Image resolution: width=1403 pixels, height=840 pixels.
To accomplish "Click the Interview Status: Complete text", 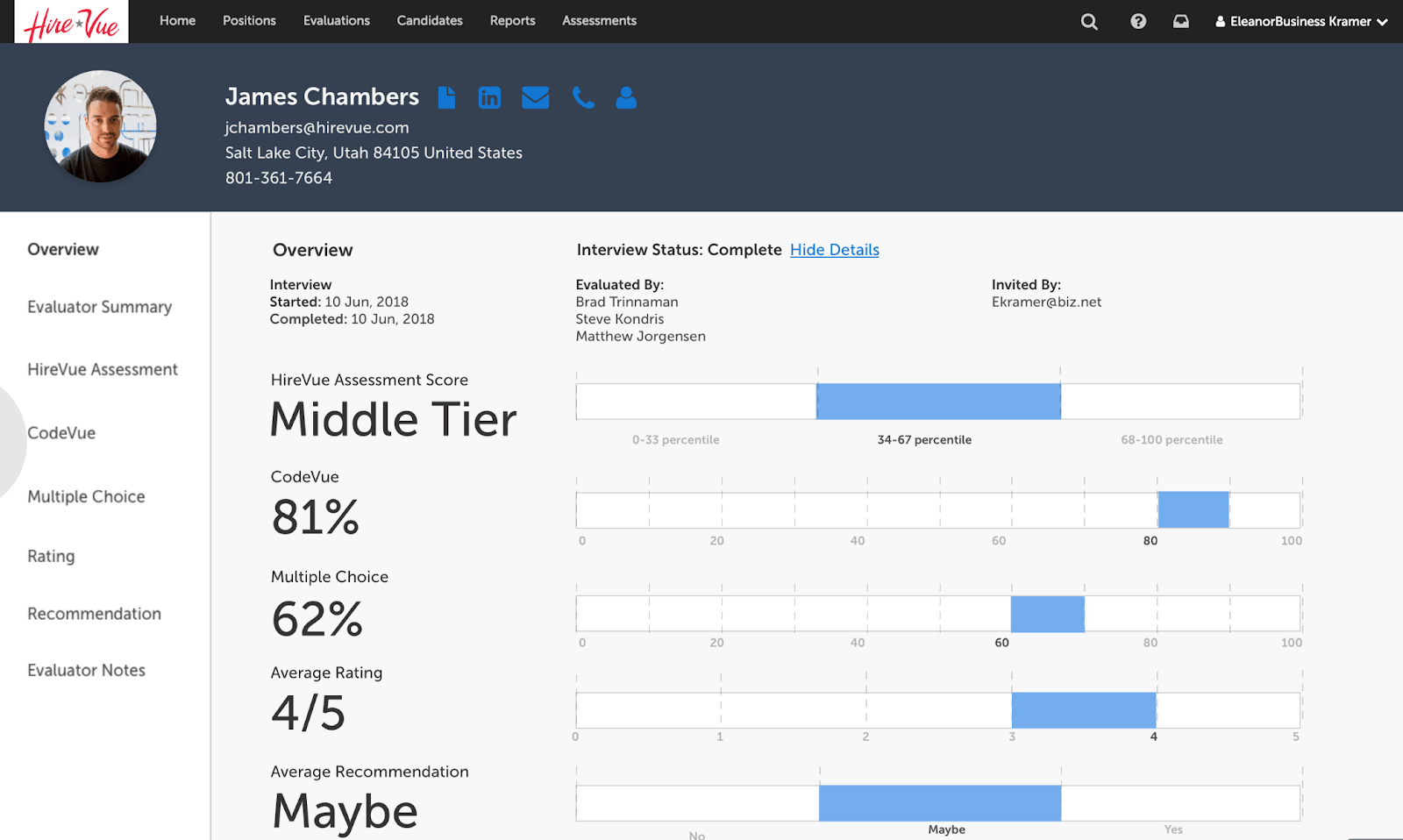I will click(679, 250).
